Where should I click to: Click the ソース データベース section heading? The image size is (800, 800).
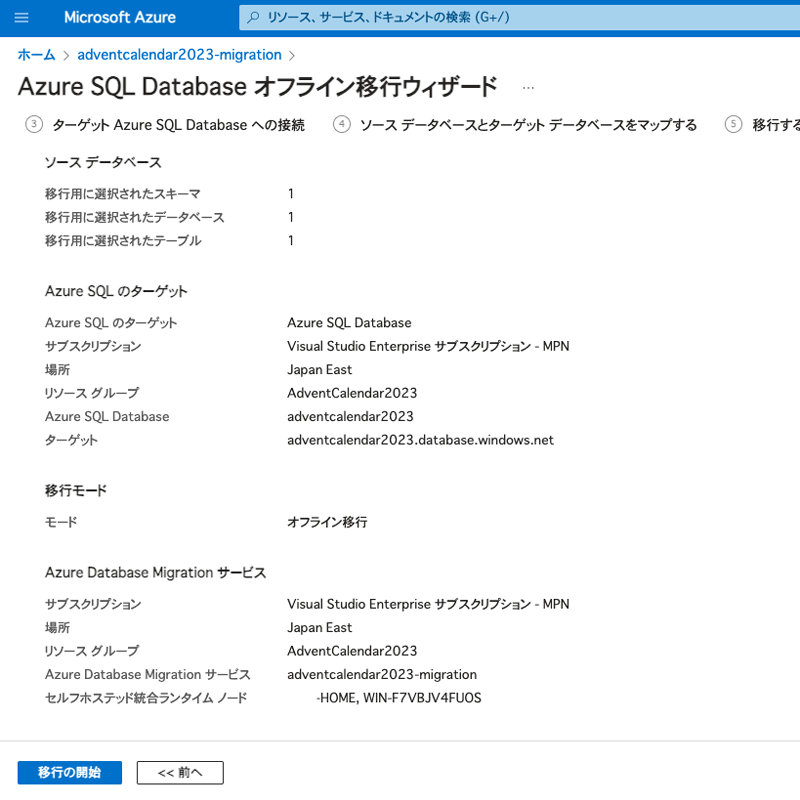pos(103,162)
